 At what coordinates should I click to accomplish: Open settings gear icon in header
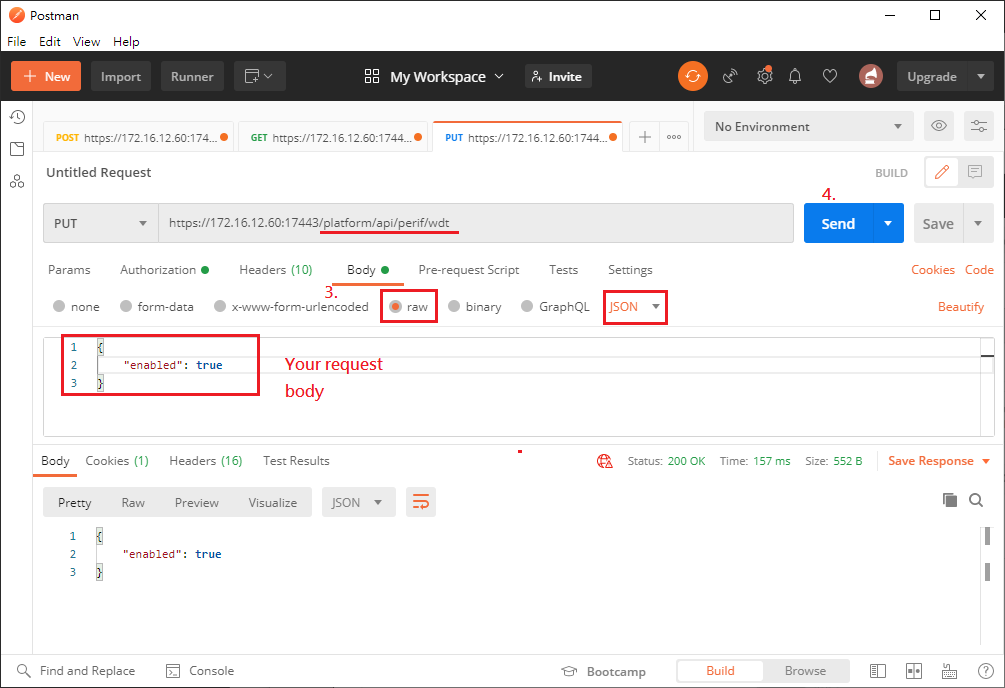pos(764,76)
